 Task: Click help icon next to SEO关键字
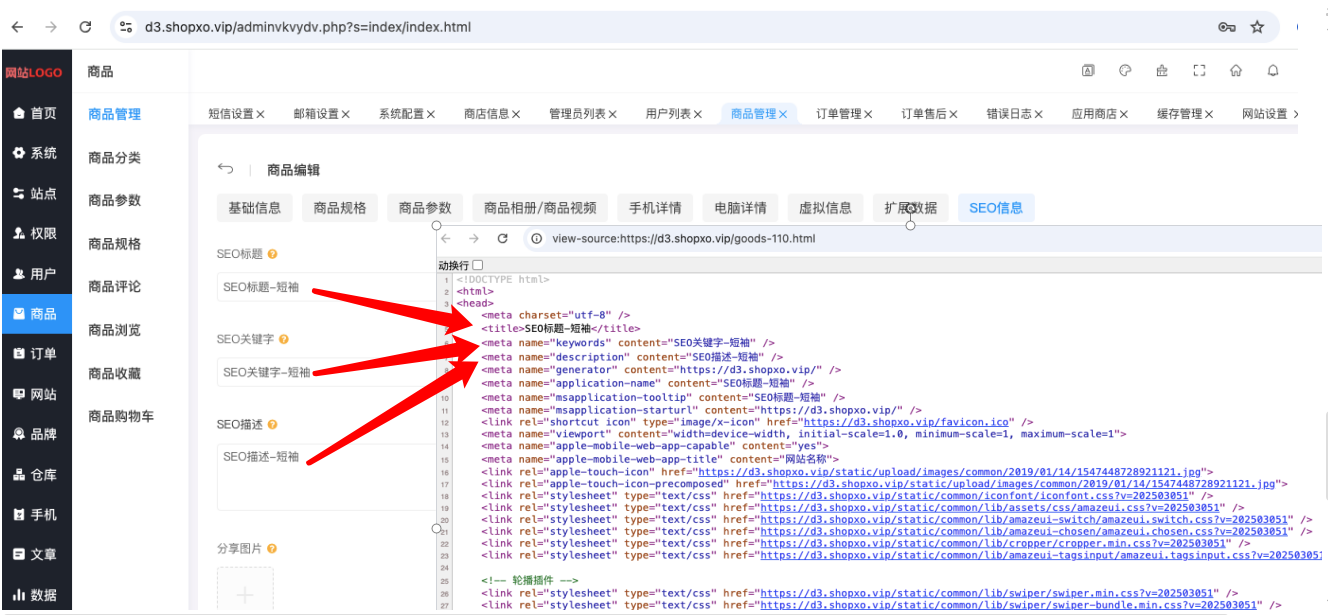(284, 340)
